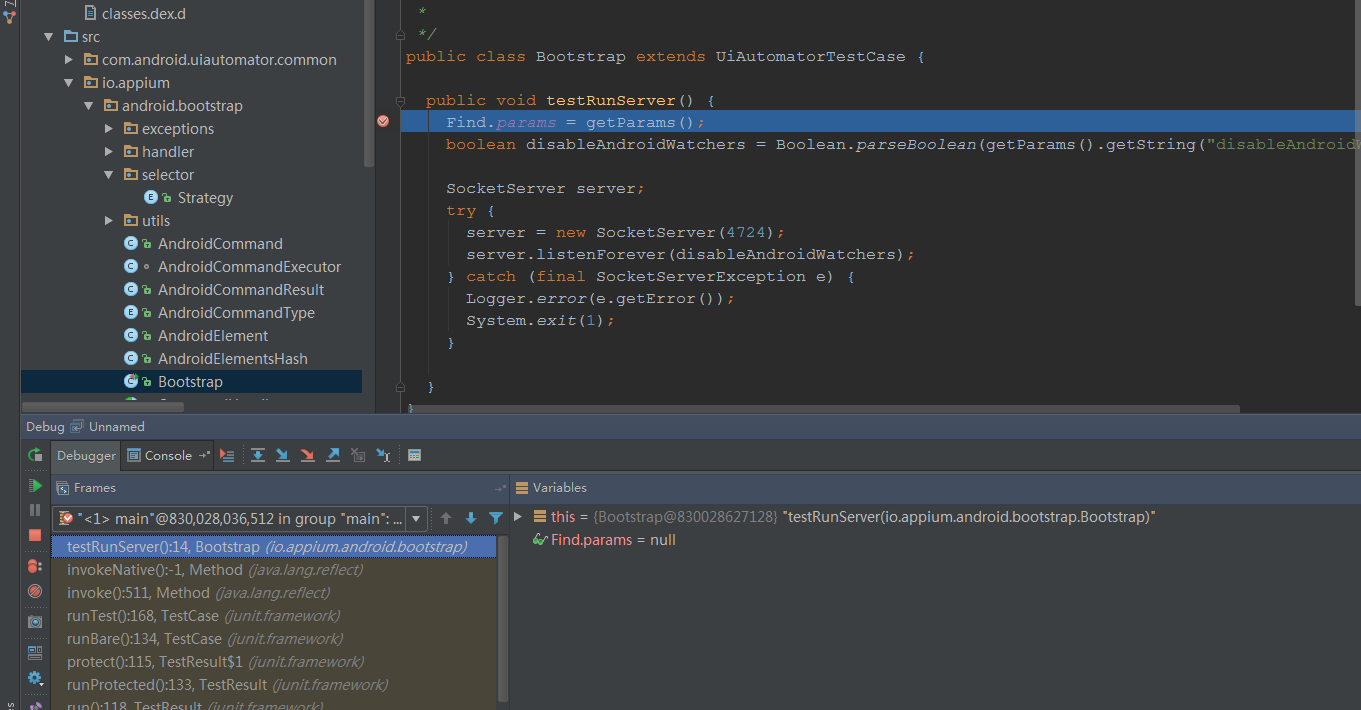Resume program with the green play icon
Viewport: 1361px width, 710px height.
click(35, 486)
